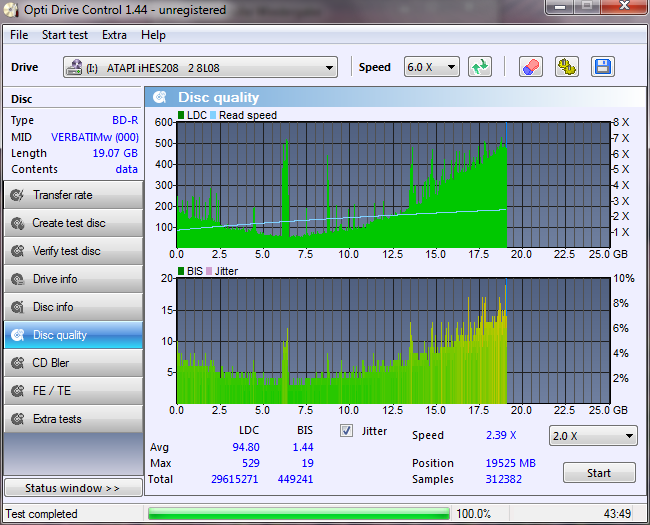Click the Test completed status text
The image size is (650, 525).
[41, 514]
